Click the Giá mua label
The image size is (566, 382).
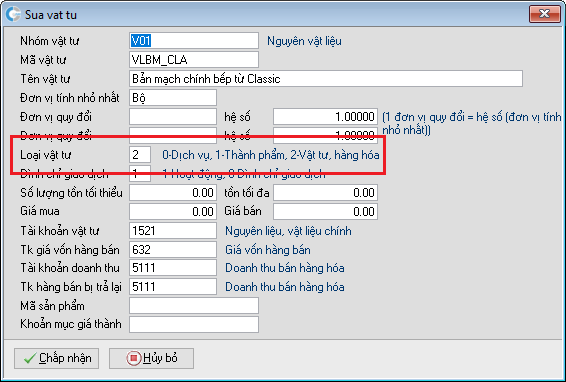point(40,211)
